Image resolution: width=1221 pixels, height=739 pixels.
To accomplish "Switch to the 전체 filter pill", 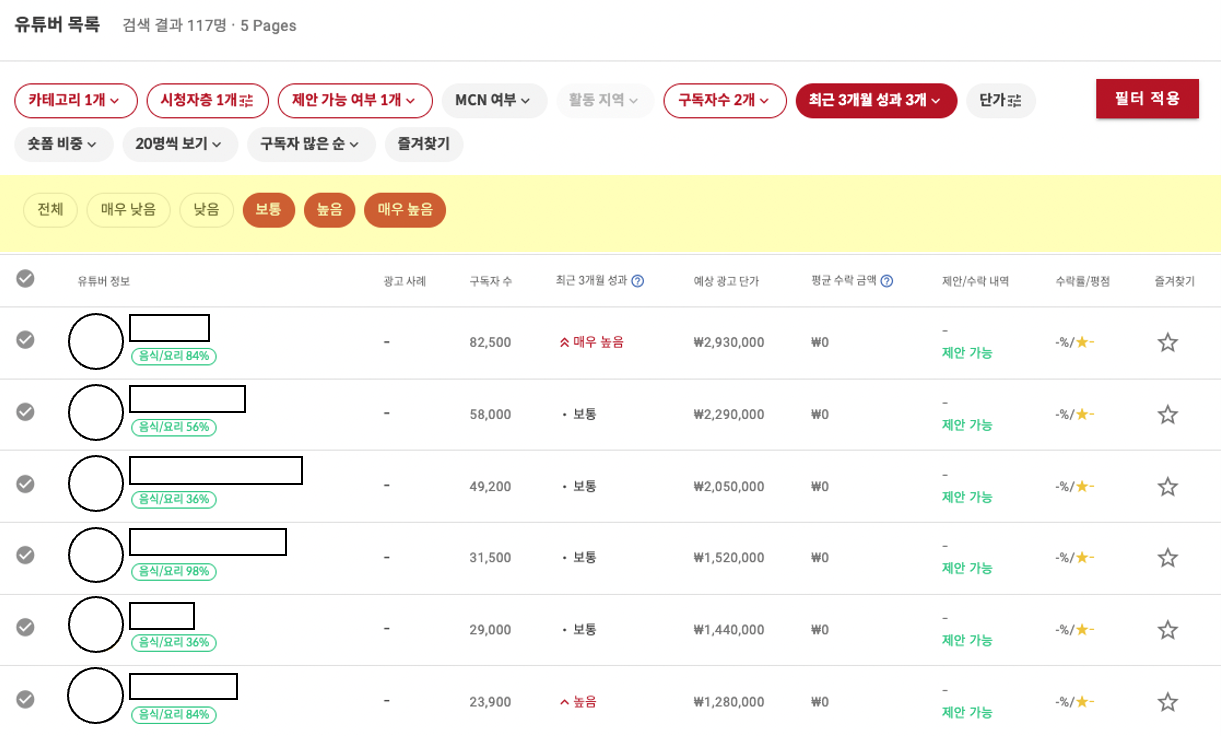I will [50, 210].
